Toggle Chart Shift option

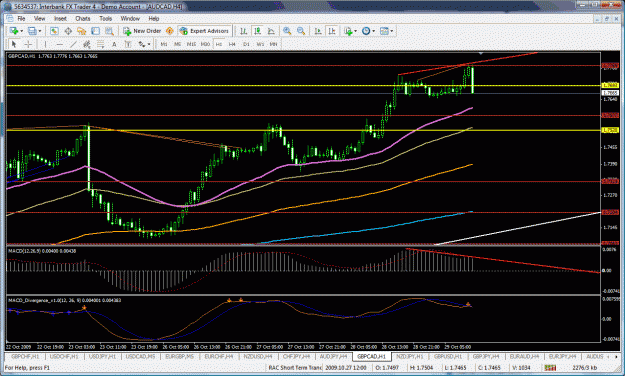pyautogui.click(x=332, y=31)
